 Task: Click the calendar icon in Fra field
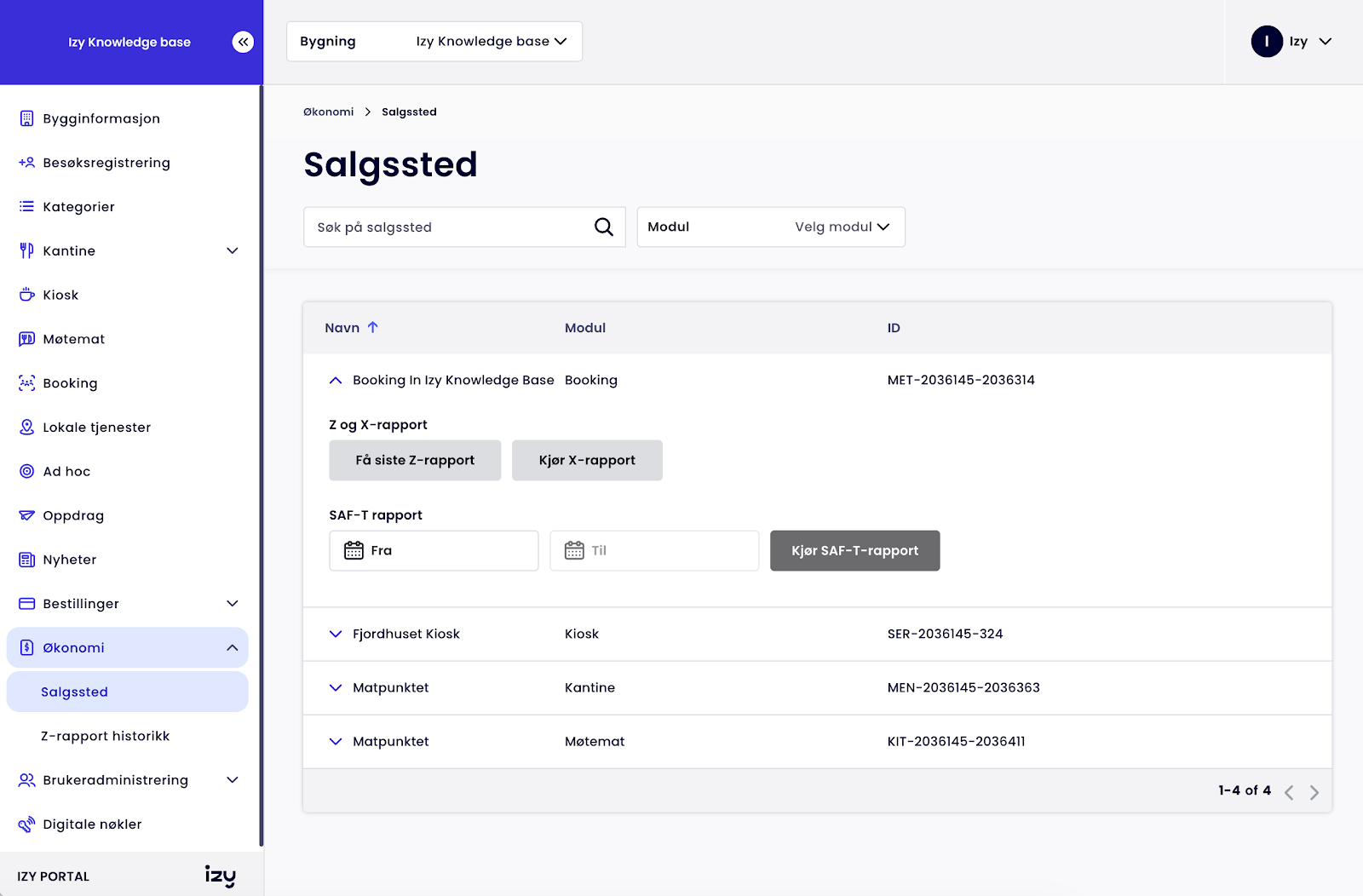(x=354, y=551)
